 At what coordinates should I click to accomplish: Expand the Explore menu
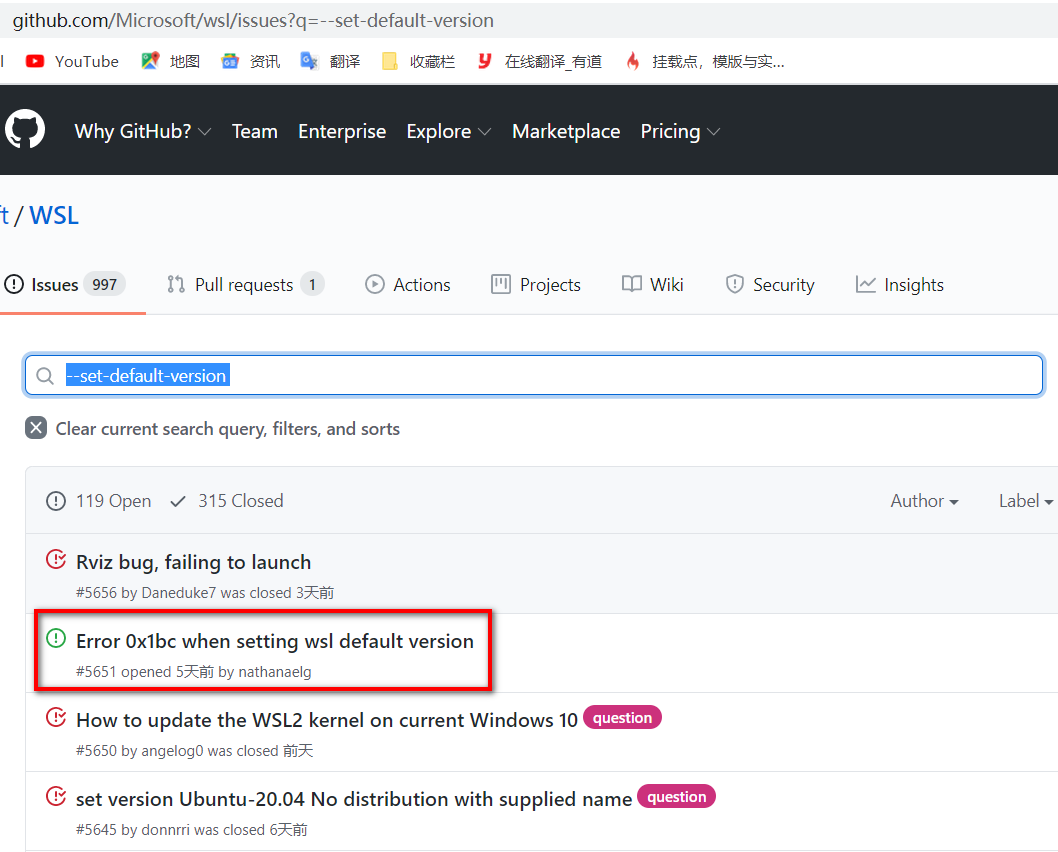pos(449,131)
